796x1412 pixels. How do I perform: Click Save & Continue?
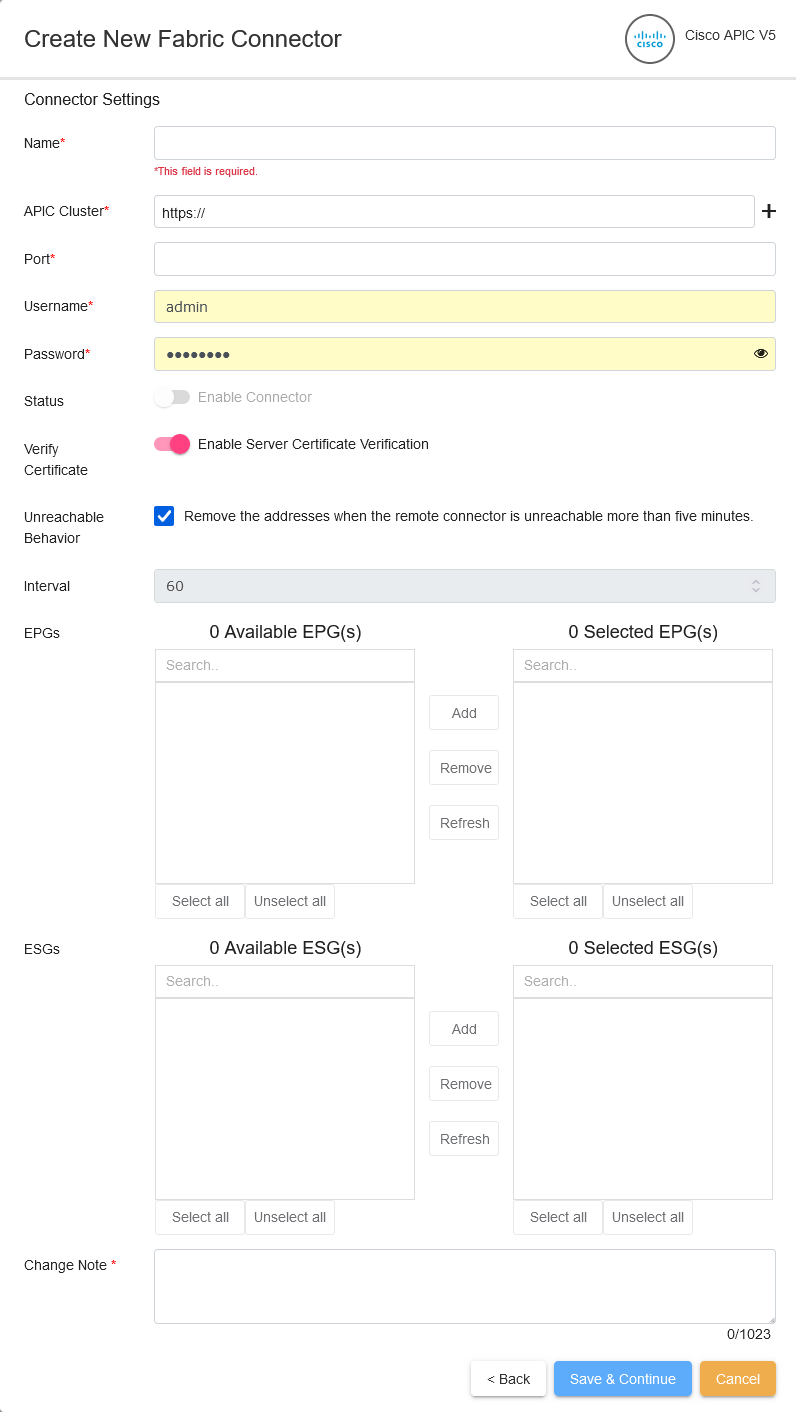[622, 1378]
